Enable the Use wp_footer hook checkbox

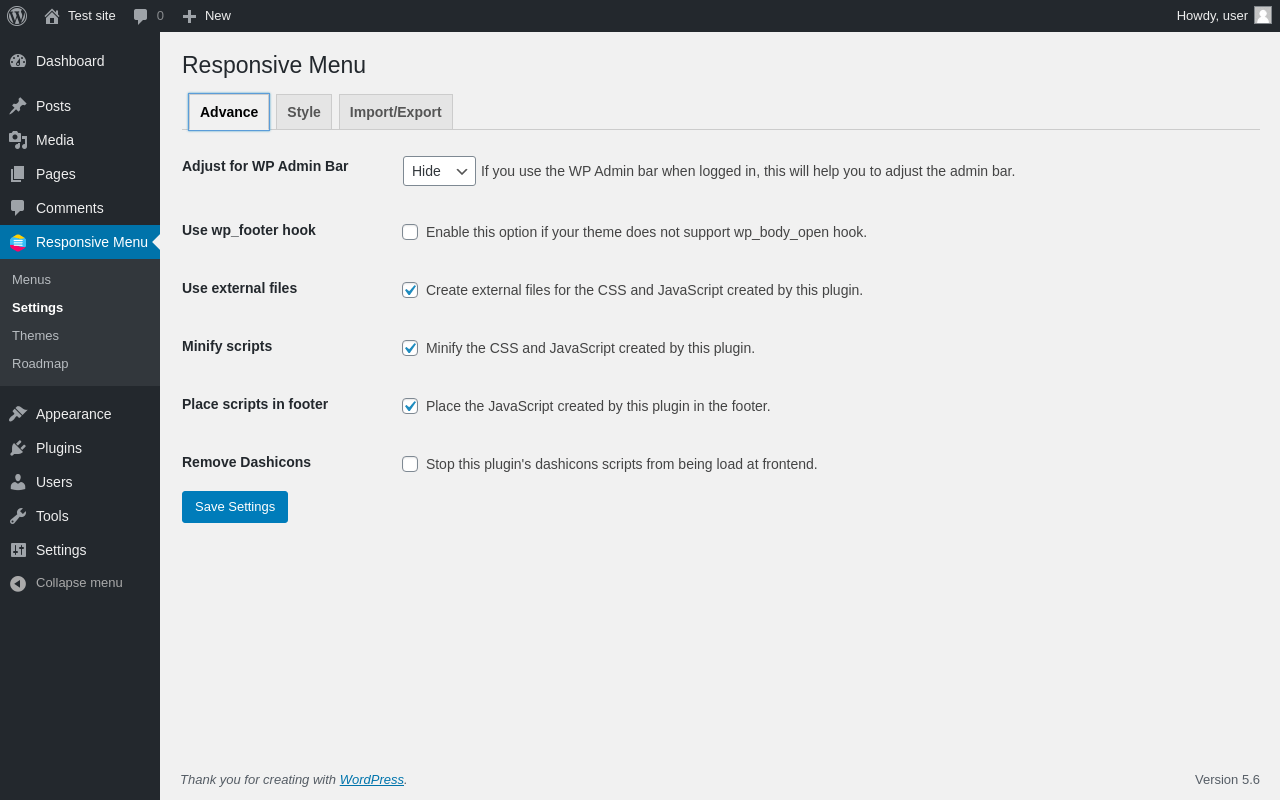click(410, 232)
